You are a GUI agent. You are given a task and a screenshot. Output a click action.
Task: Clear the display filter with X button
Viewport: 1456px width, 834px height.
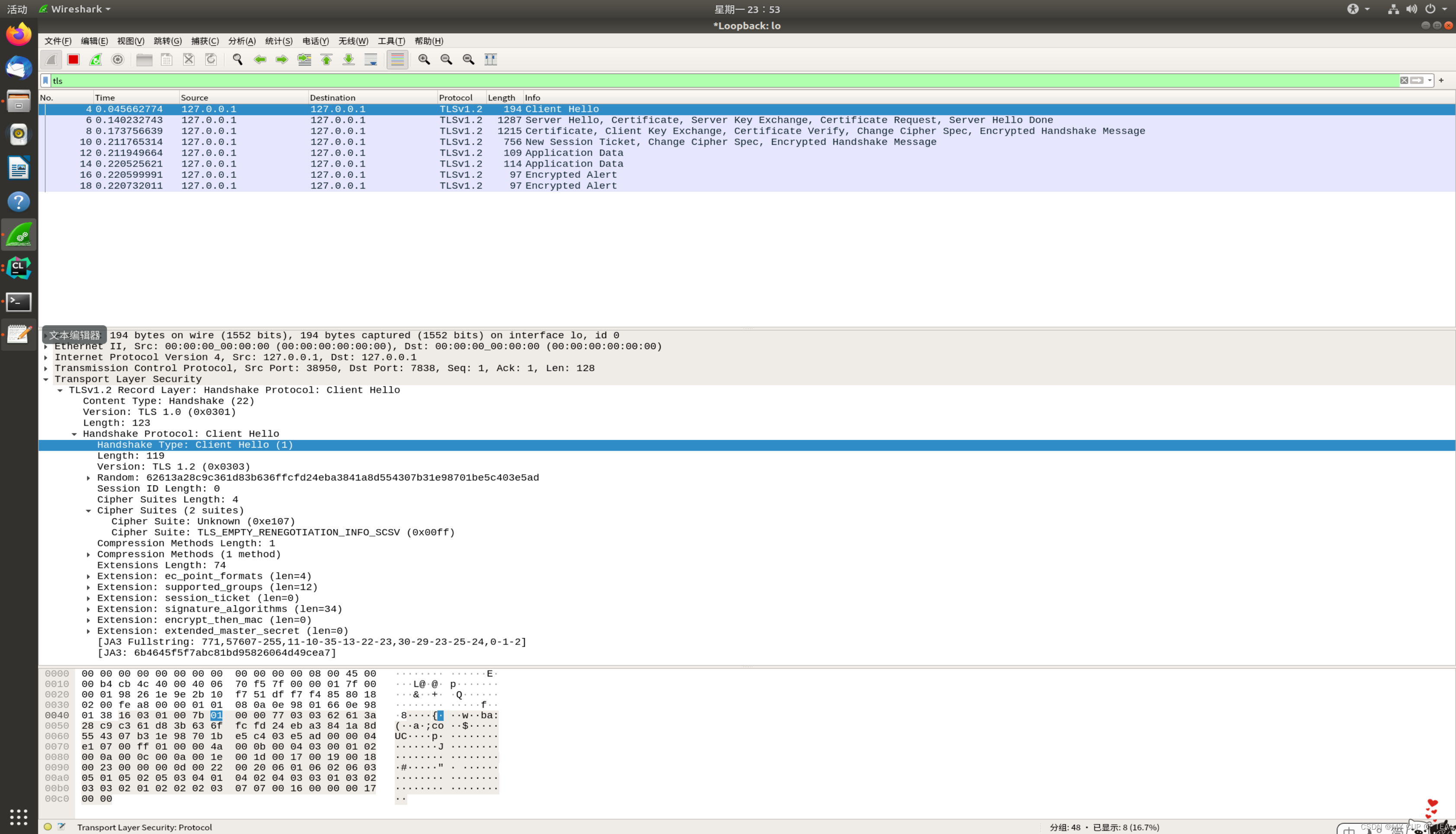point(1404,81)
